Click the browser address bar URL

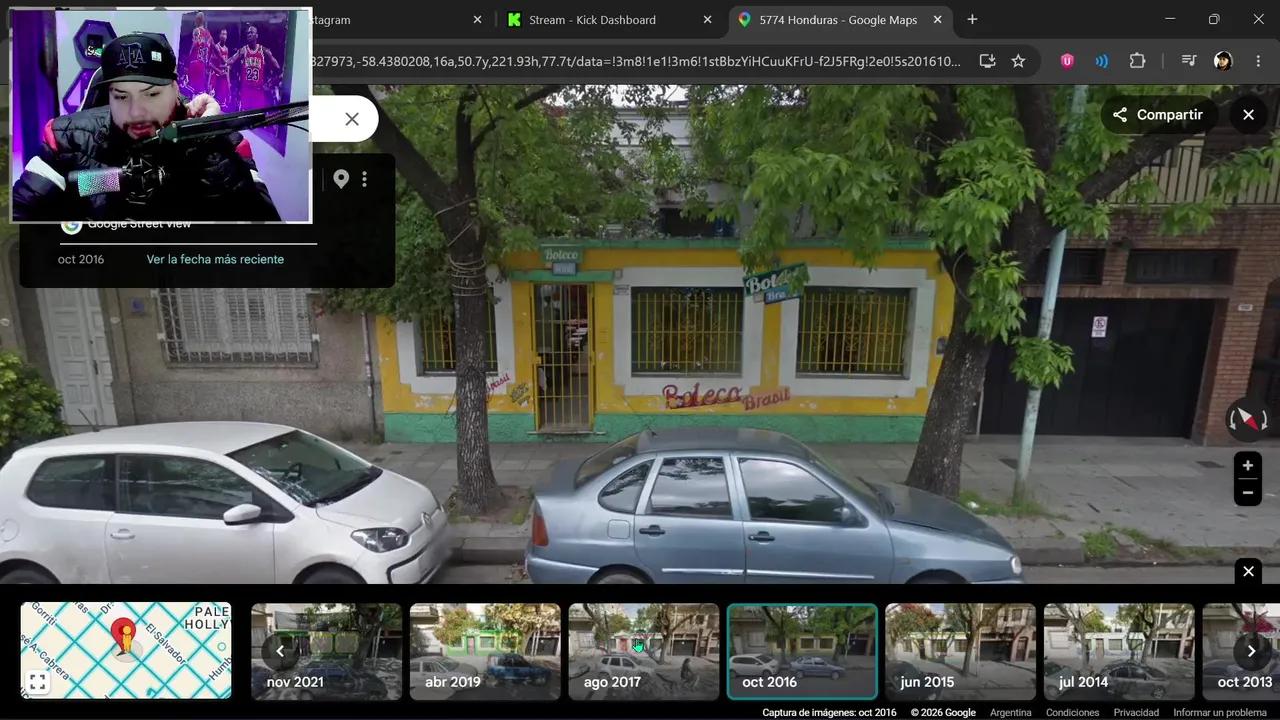635,61
